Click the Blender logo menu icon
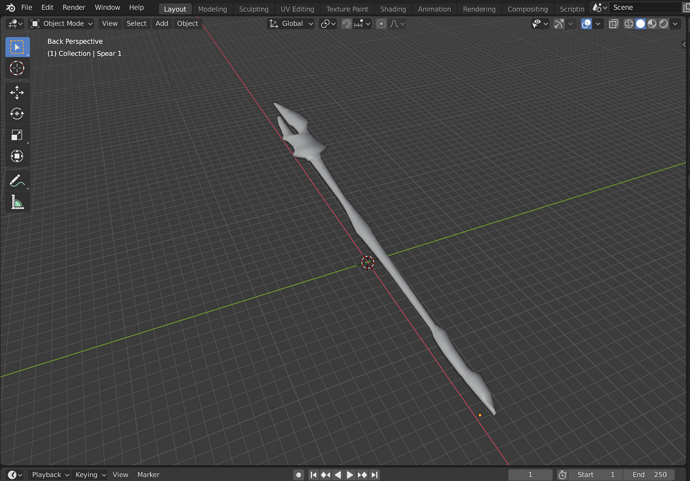The width and height of the screenshot is (690, 481). pos(10,7)
